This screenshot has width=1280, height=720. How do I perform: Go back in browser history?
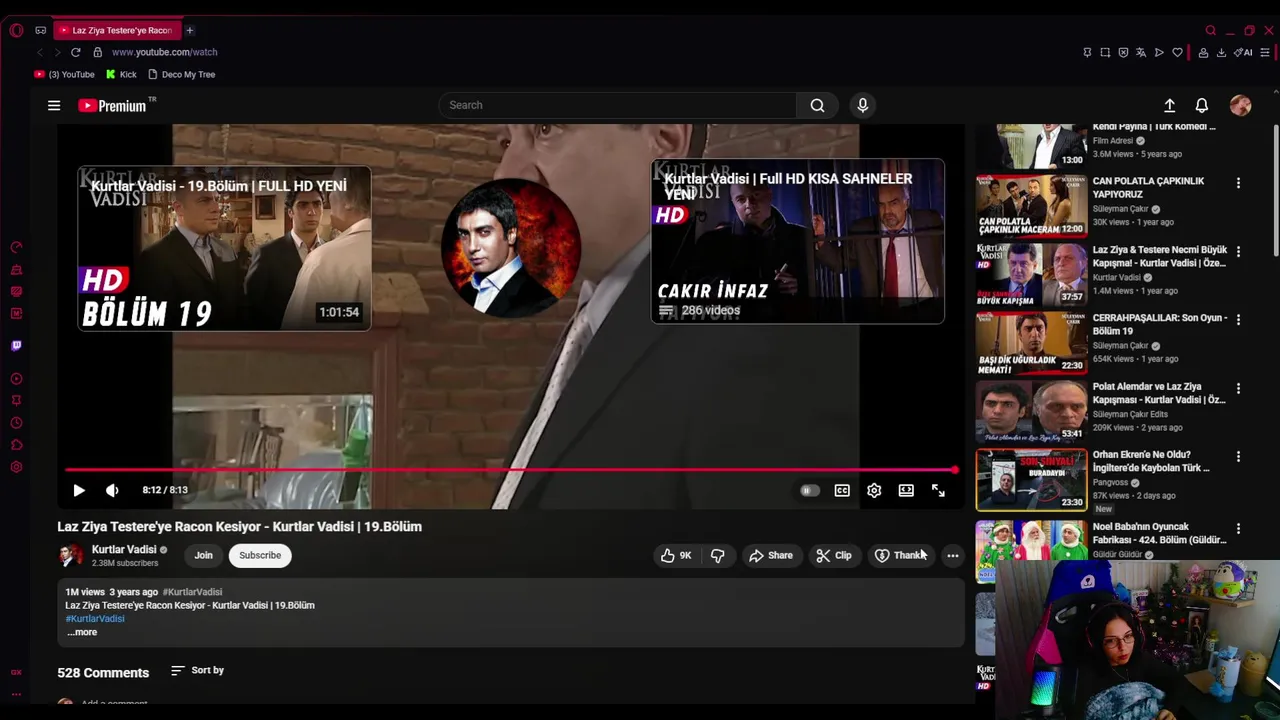[40, 52]
